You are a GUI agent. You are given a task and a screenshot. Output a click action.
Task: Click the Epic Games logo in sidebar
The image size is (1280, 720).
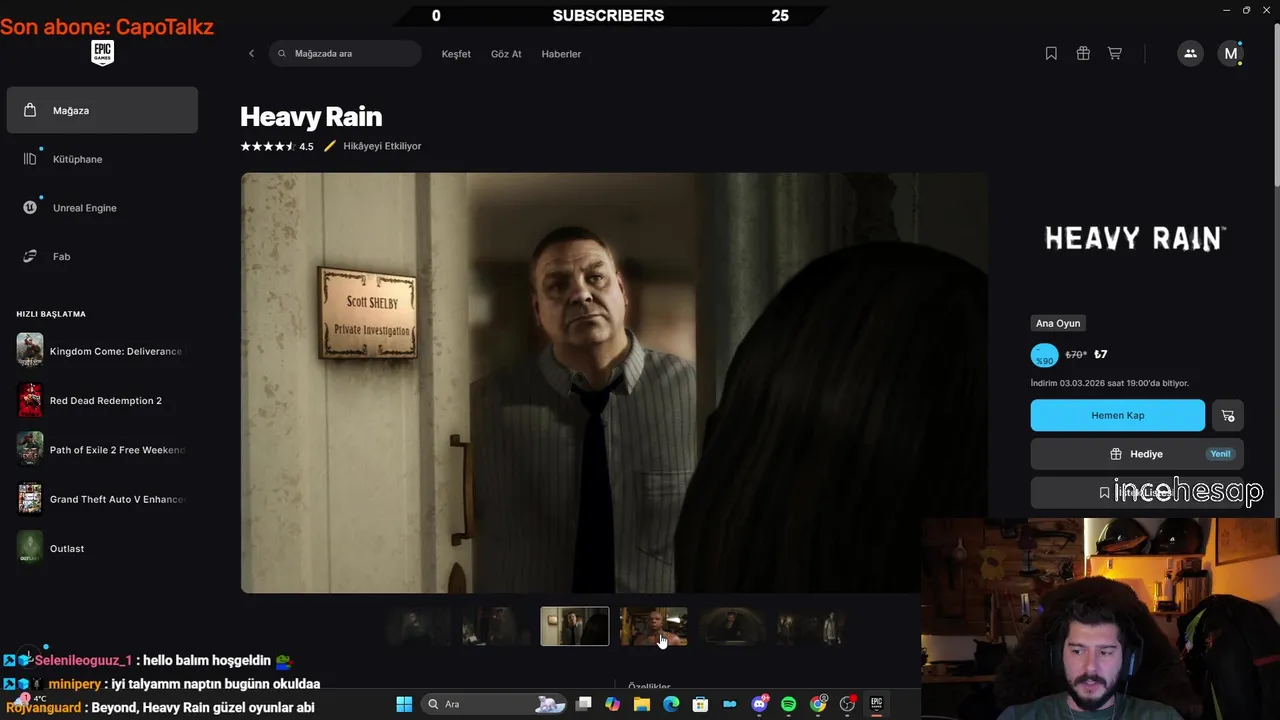102,54
